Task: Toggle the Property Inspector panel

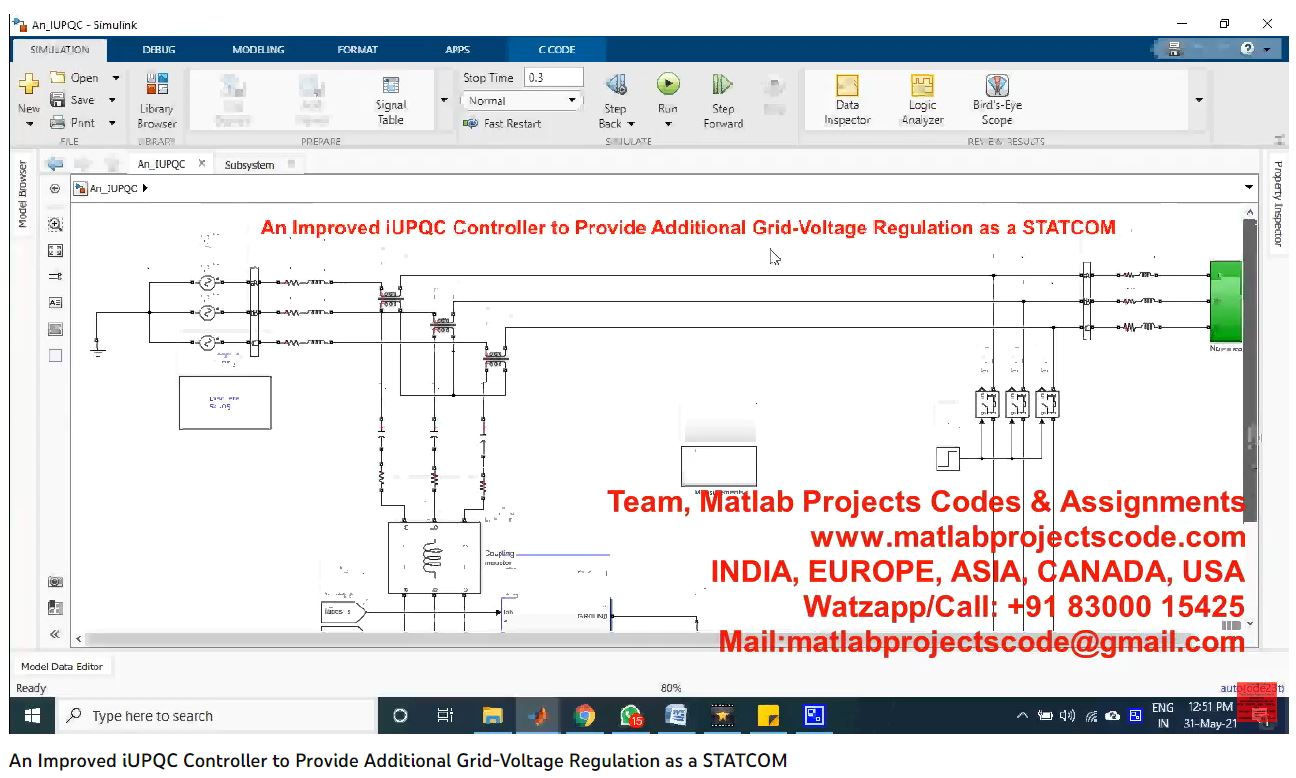Action: point(1277,203)
